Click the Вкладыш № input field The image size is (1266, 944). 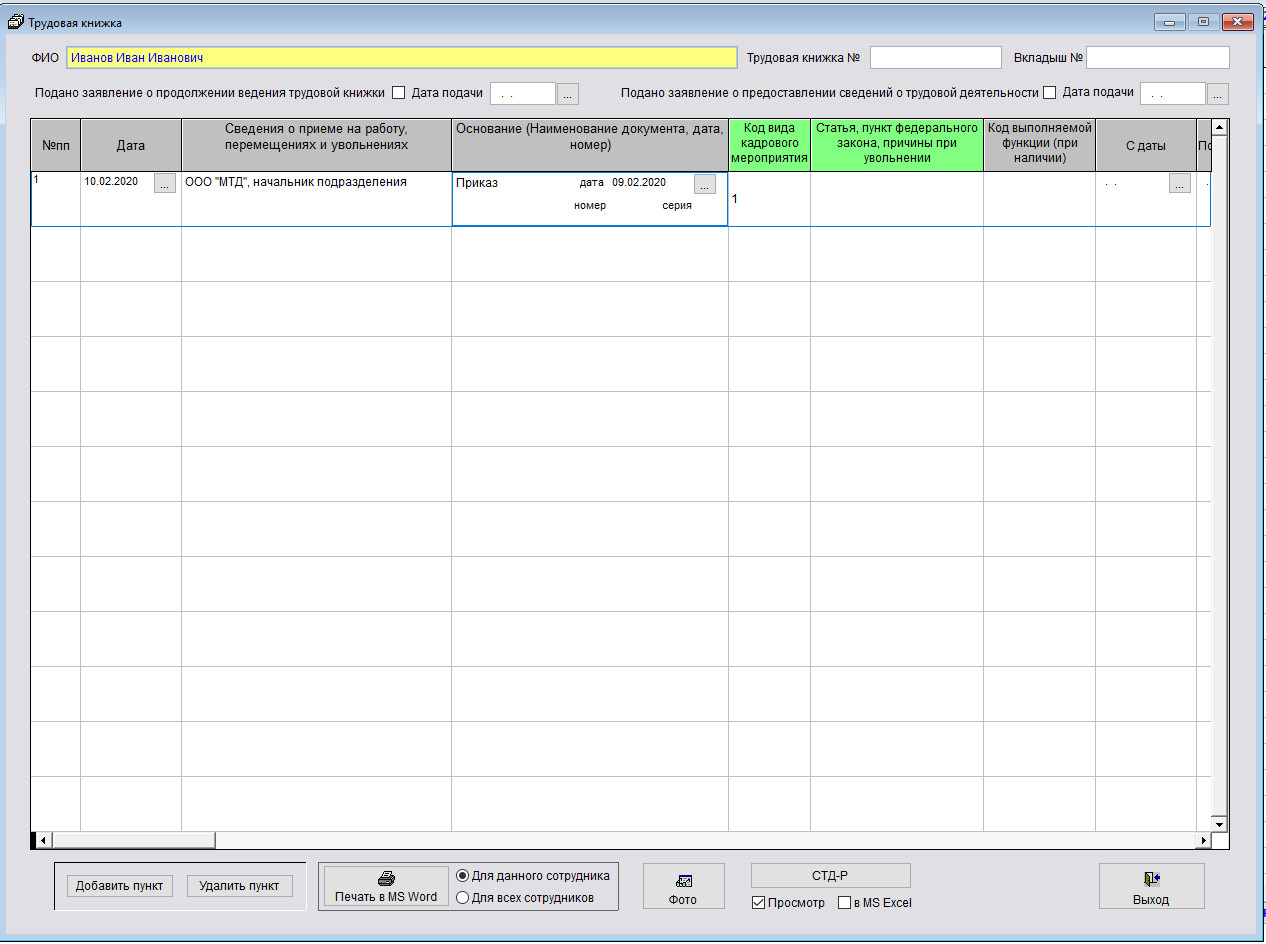1157,58
